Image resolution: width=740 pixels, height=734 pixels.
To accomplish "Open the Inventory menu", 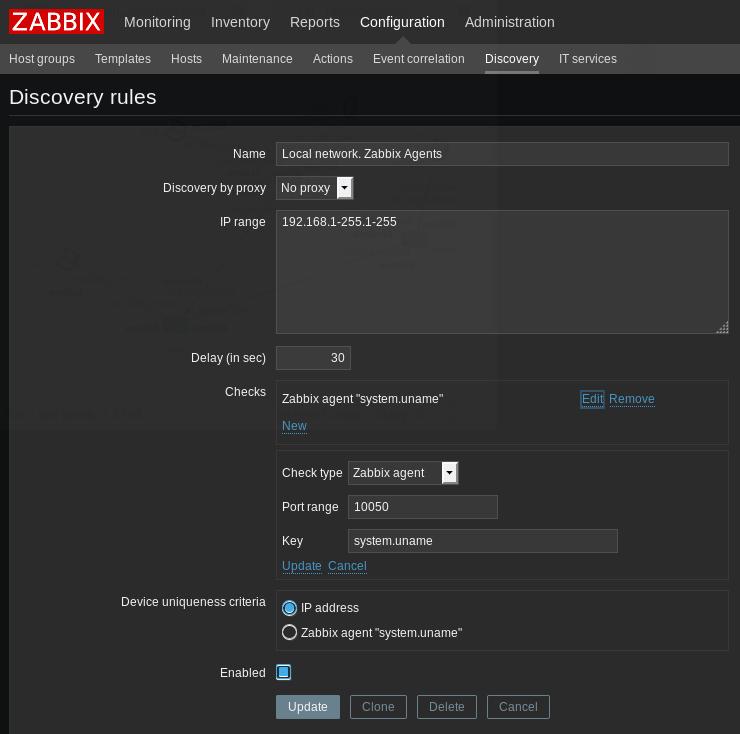I will pos(240,22).
